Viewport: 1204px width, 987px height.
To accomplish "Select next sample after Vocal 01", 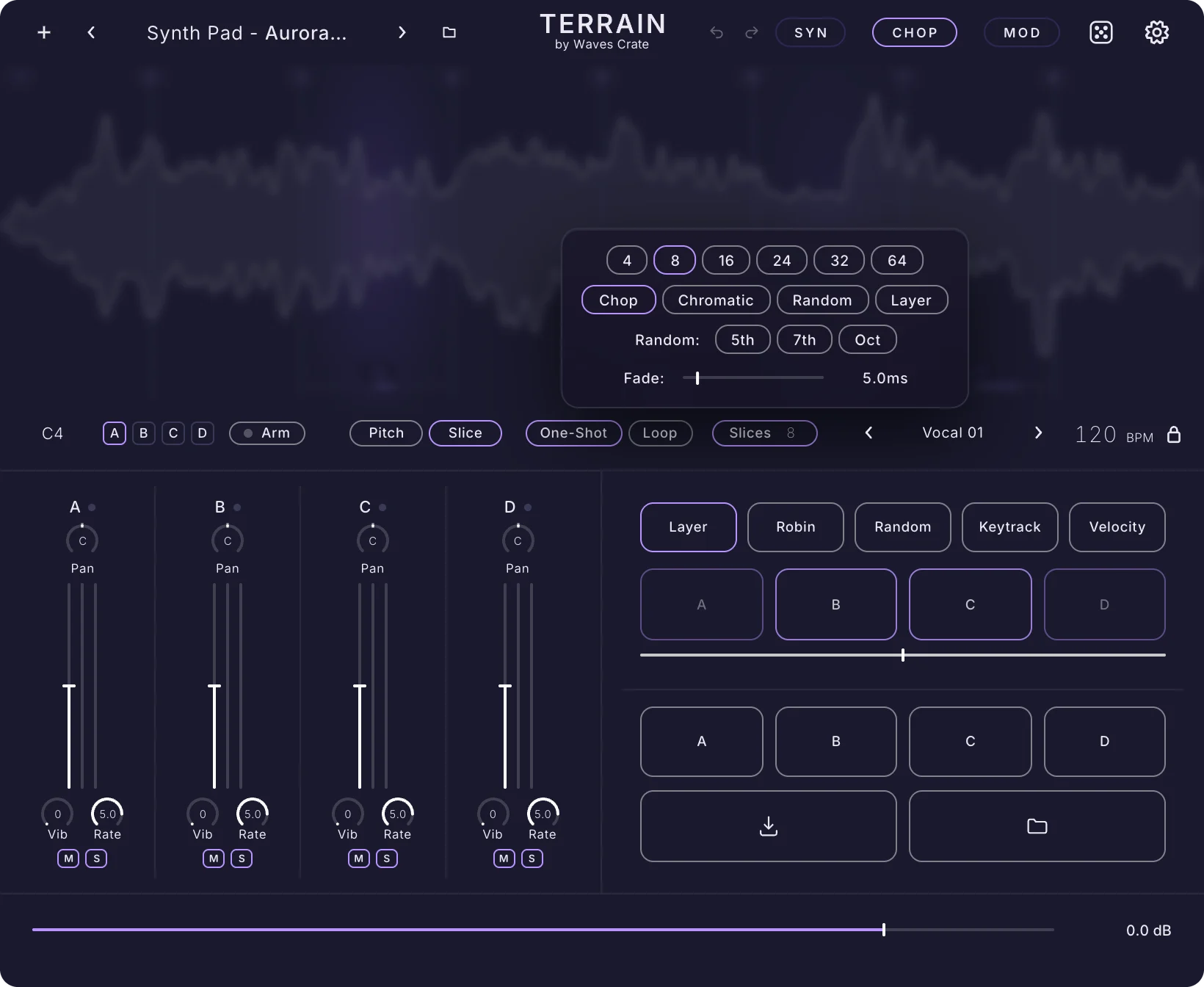I will click(x=1038, y=433).
